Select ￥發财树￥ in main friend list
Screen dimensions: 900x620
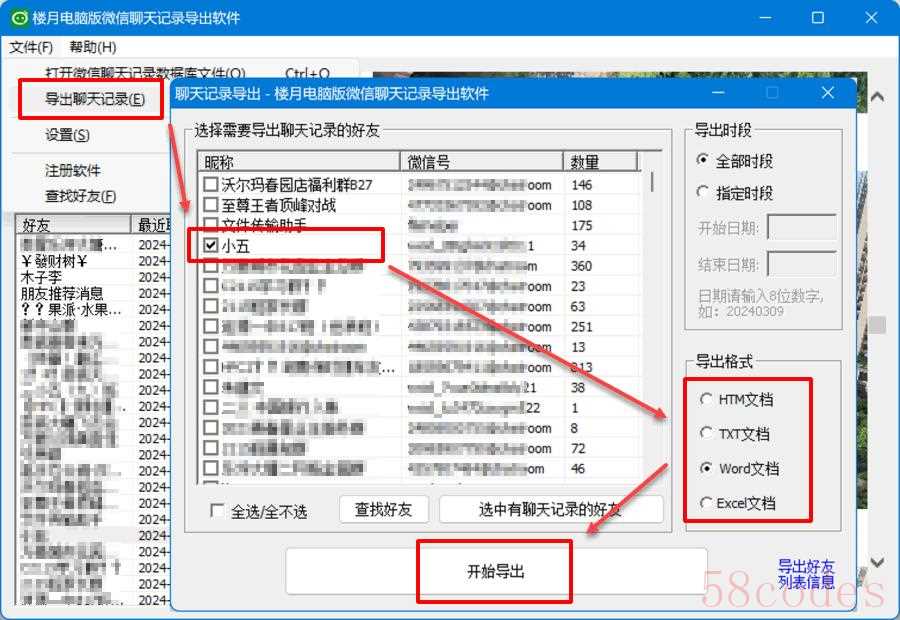(x=55, y=262)
